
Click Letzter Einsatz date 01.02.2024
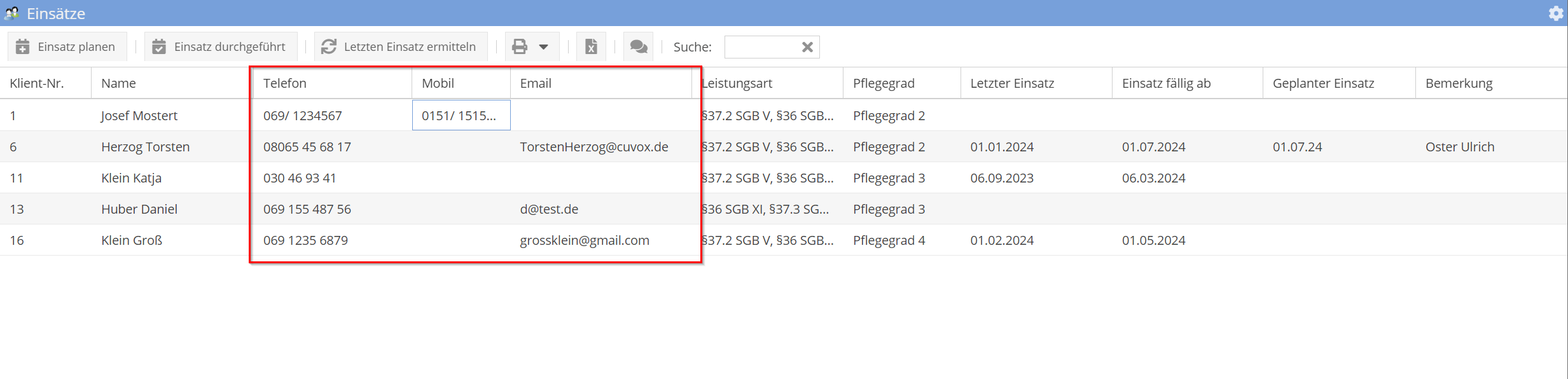tap(1002, 240)
